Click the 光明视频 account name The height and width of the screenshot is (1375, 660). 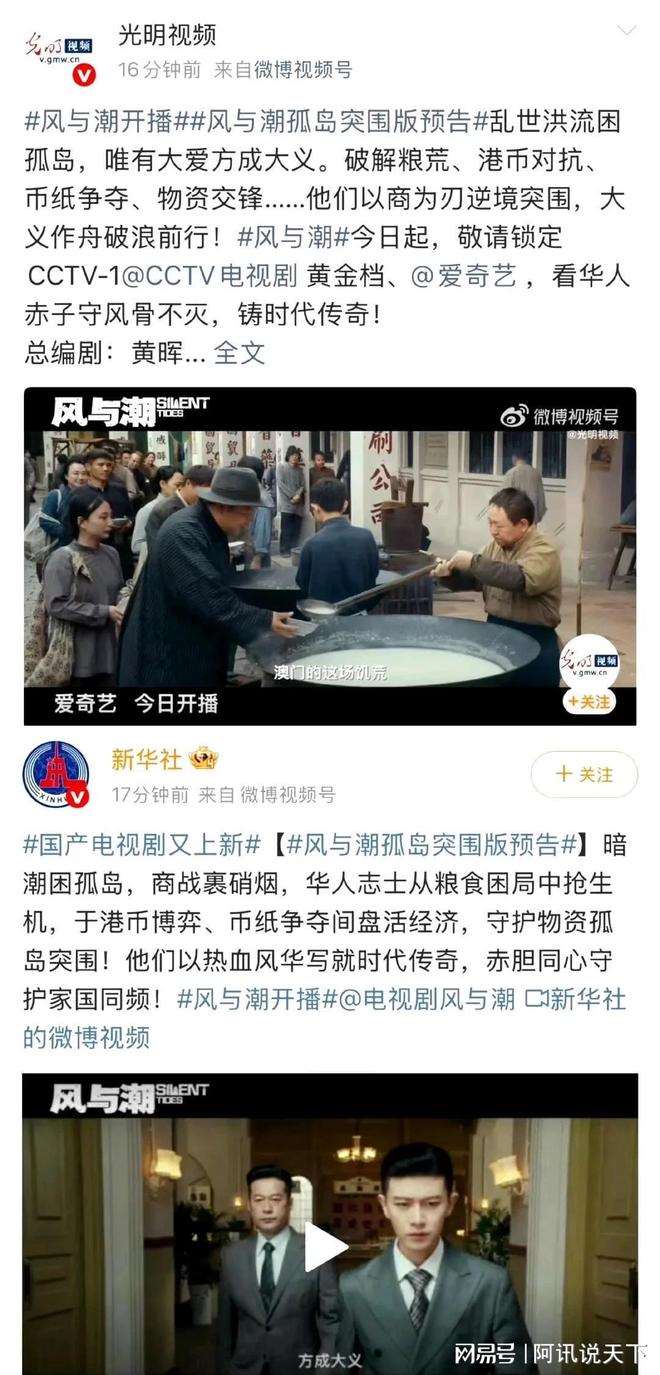(x=167, y=36)
